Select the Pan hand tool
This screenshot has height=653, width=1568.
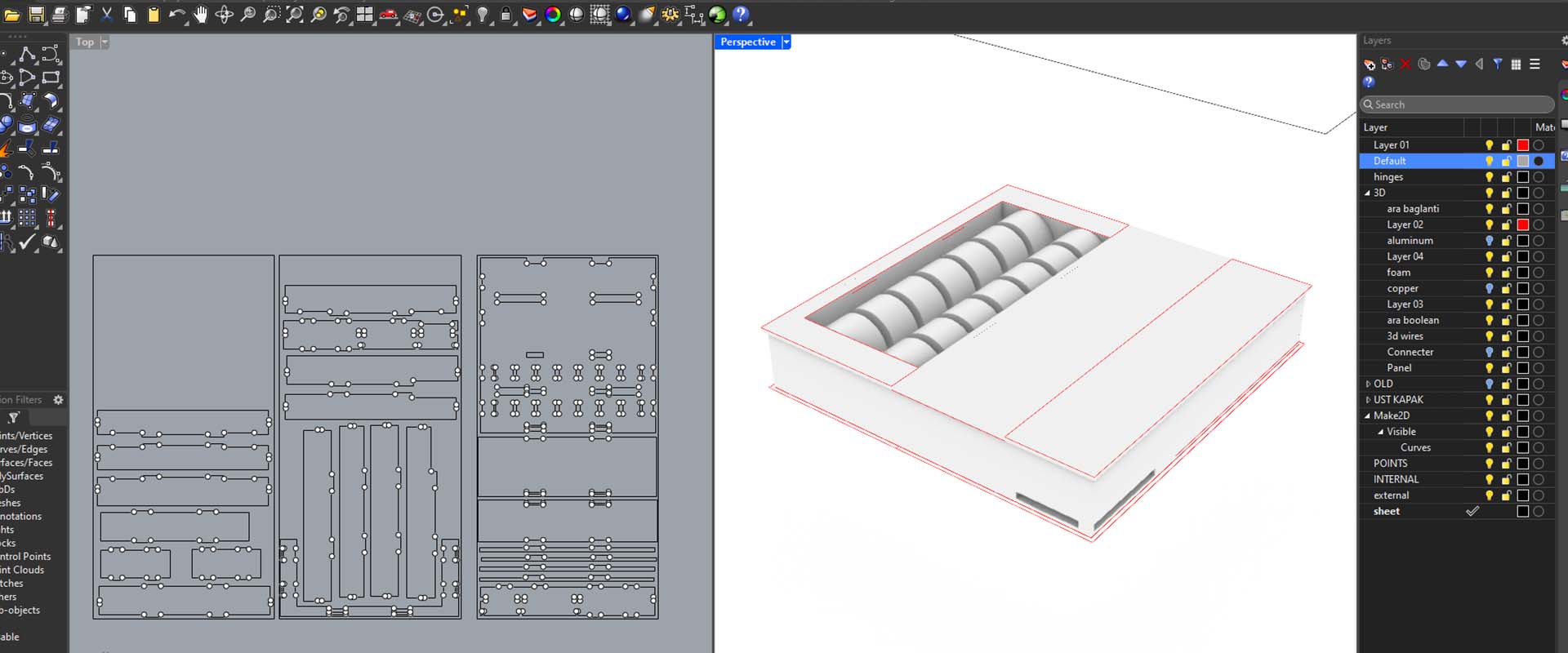click(x=200, y=15)
